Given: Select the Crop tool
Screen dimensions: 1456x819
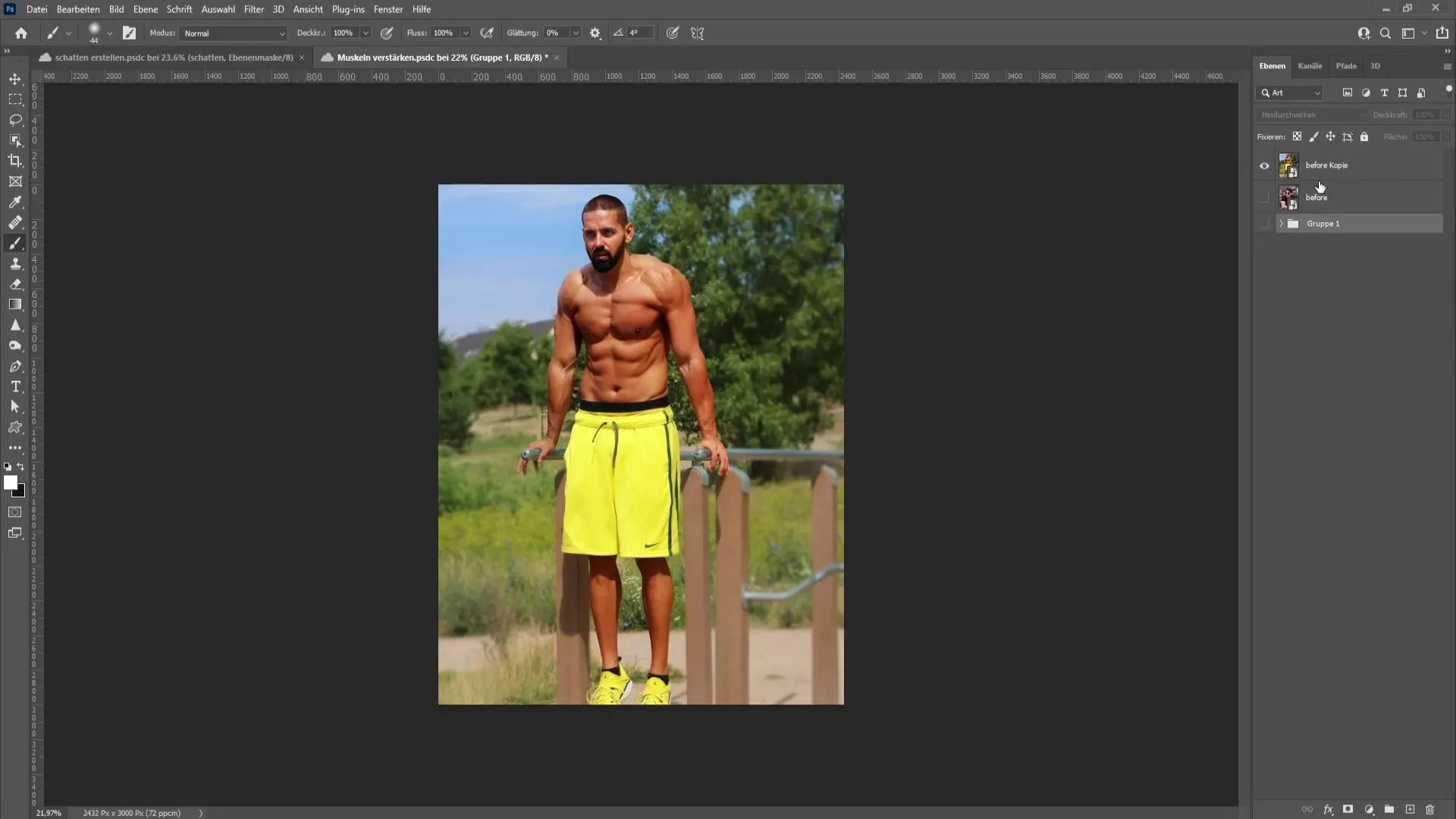Looking at the screenshot, I should (x=15, y=161).
